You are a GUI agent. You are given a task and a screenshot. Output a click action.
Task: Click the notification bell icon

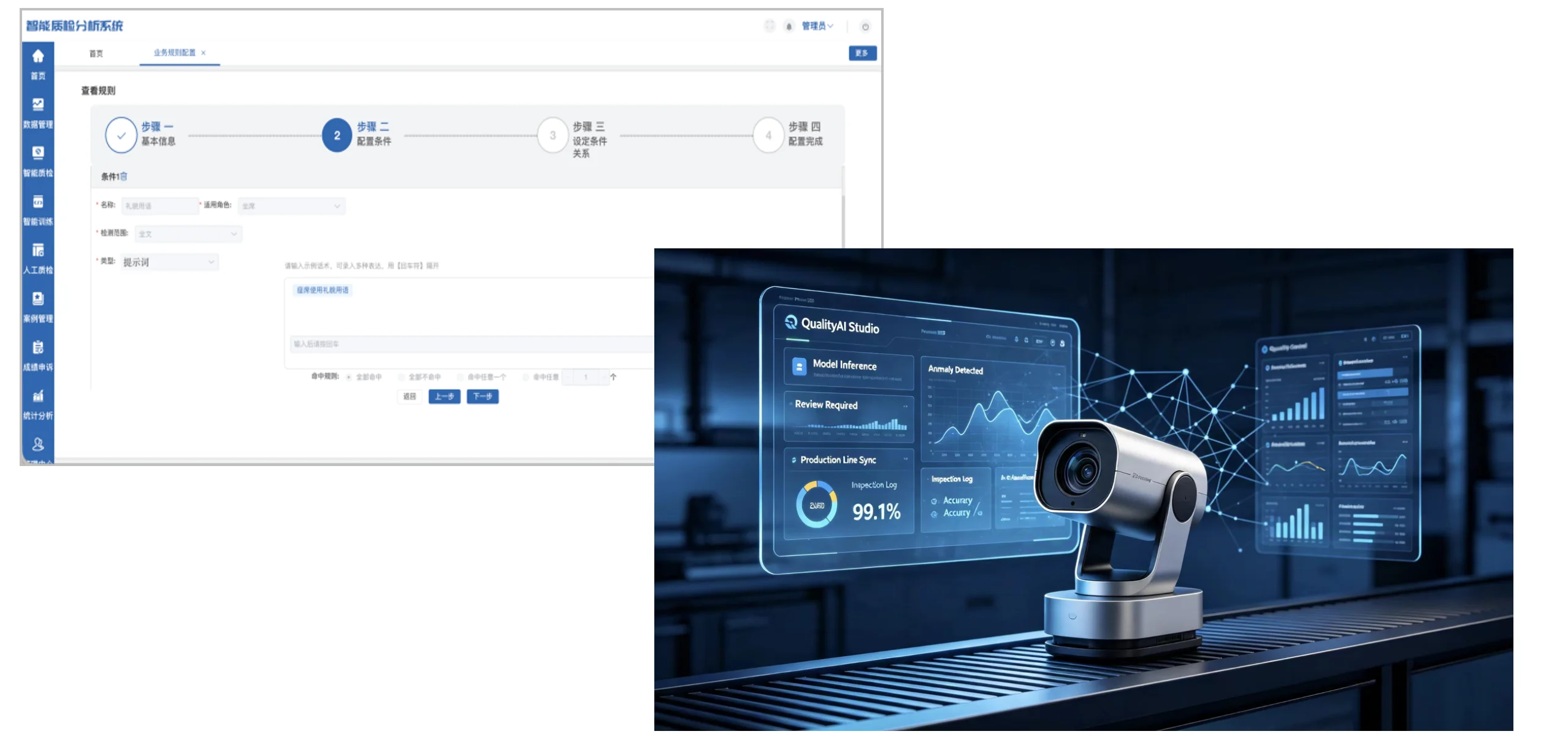pos(789,26)
